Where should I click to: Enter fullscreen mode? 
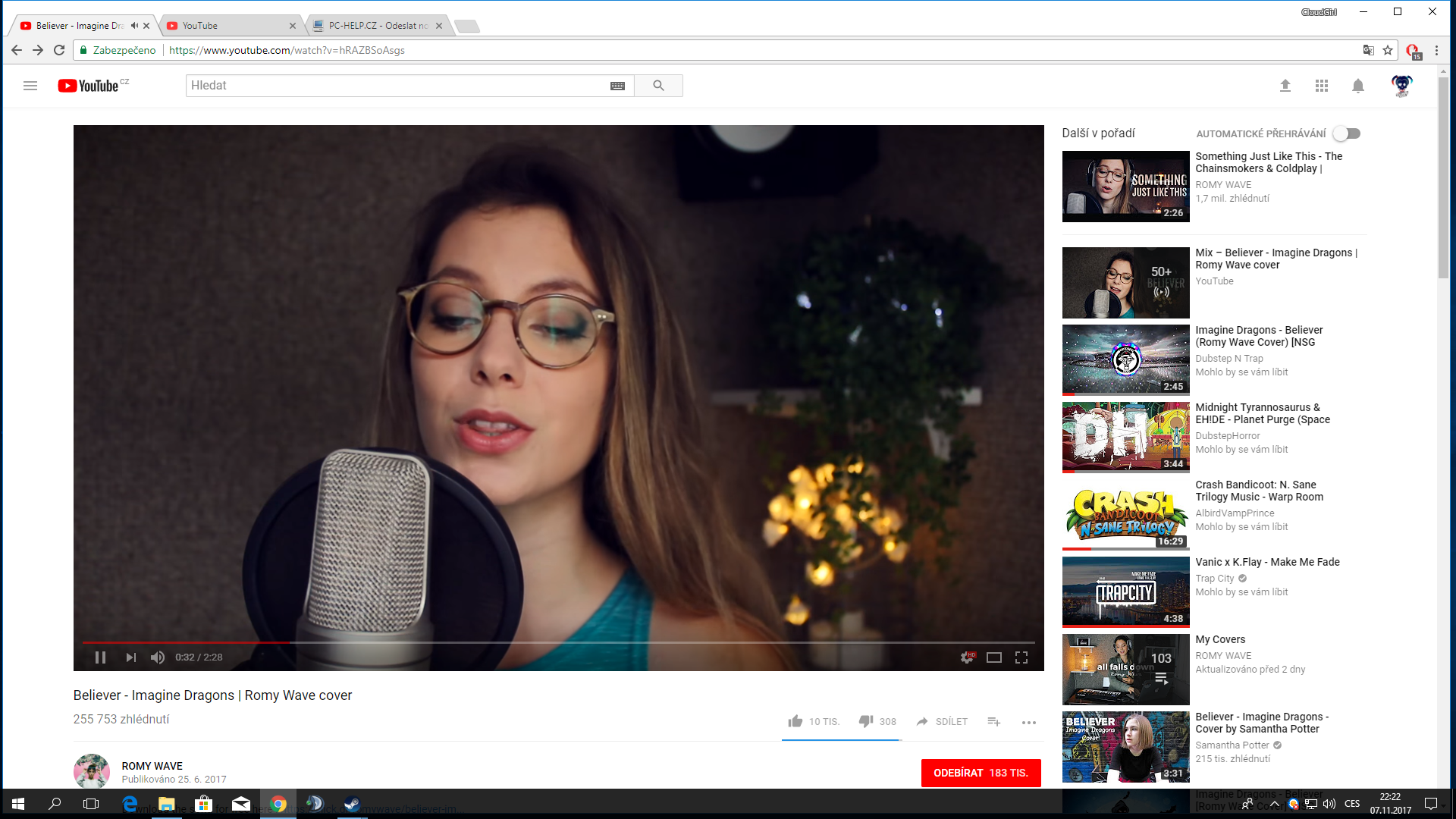click(x=1021, y=657)
